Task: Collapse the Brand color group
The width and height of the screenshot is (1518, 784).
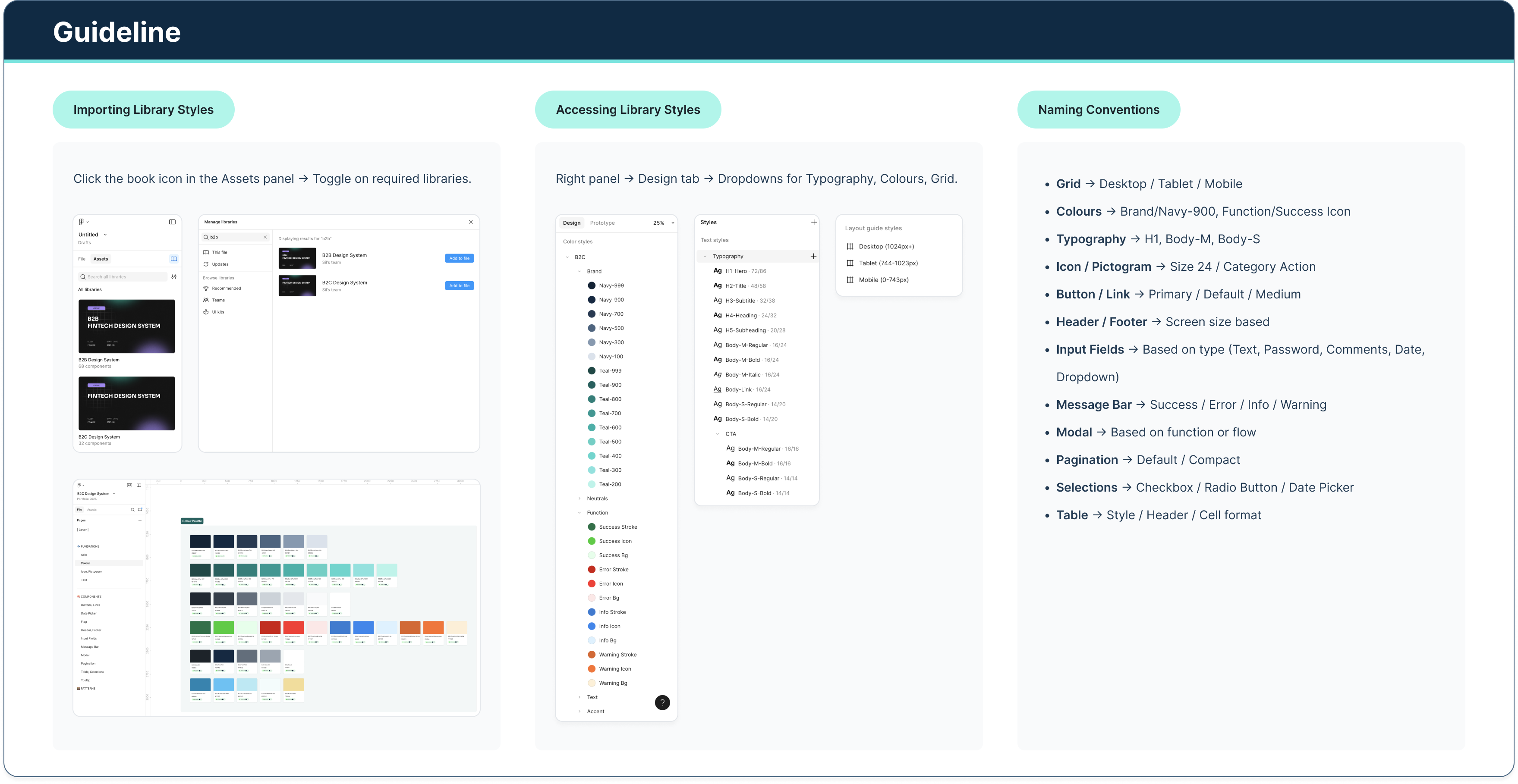Action: coord(579,272)
